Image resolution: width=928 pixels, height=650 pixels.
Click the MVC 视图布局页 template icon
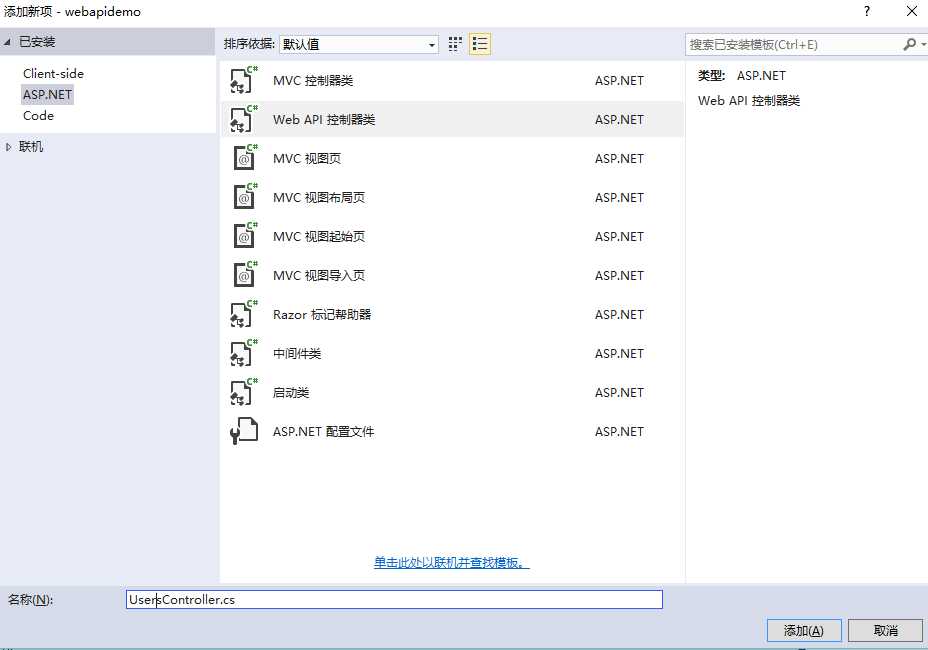[244, 197]
